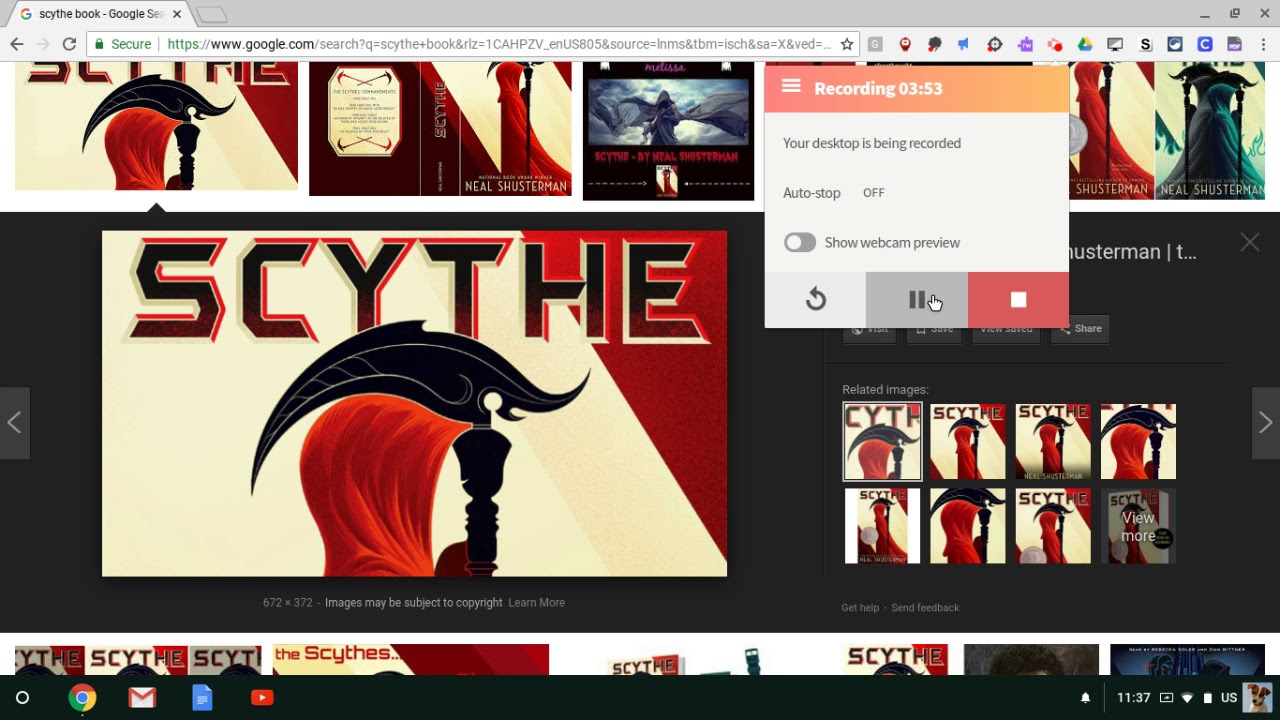Close the image preview panel
This screenshot has height=720, width=1280.
pyautogui.click(x=1250, y=242)
